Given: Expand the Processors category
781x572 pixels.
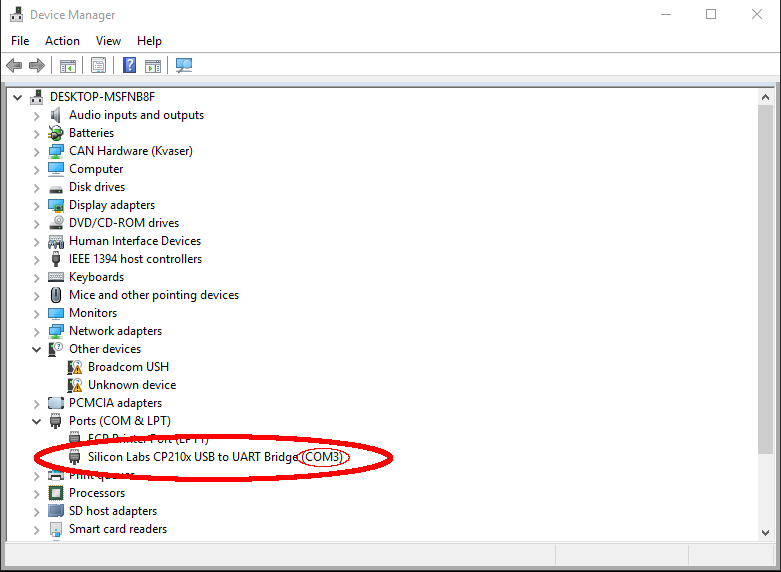Looking at the screenshot, I should 36,493.
